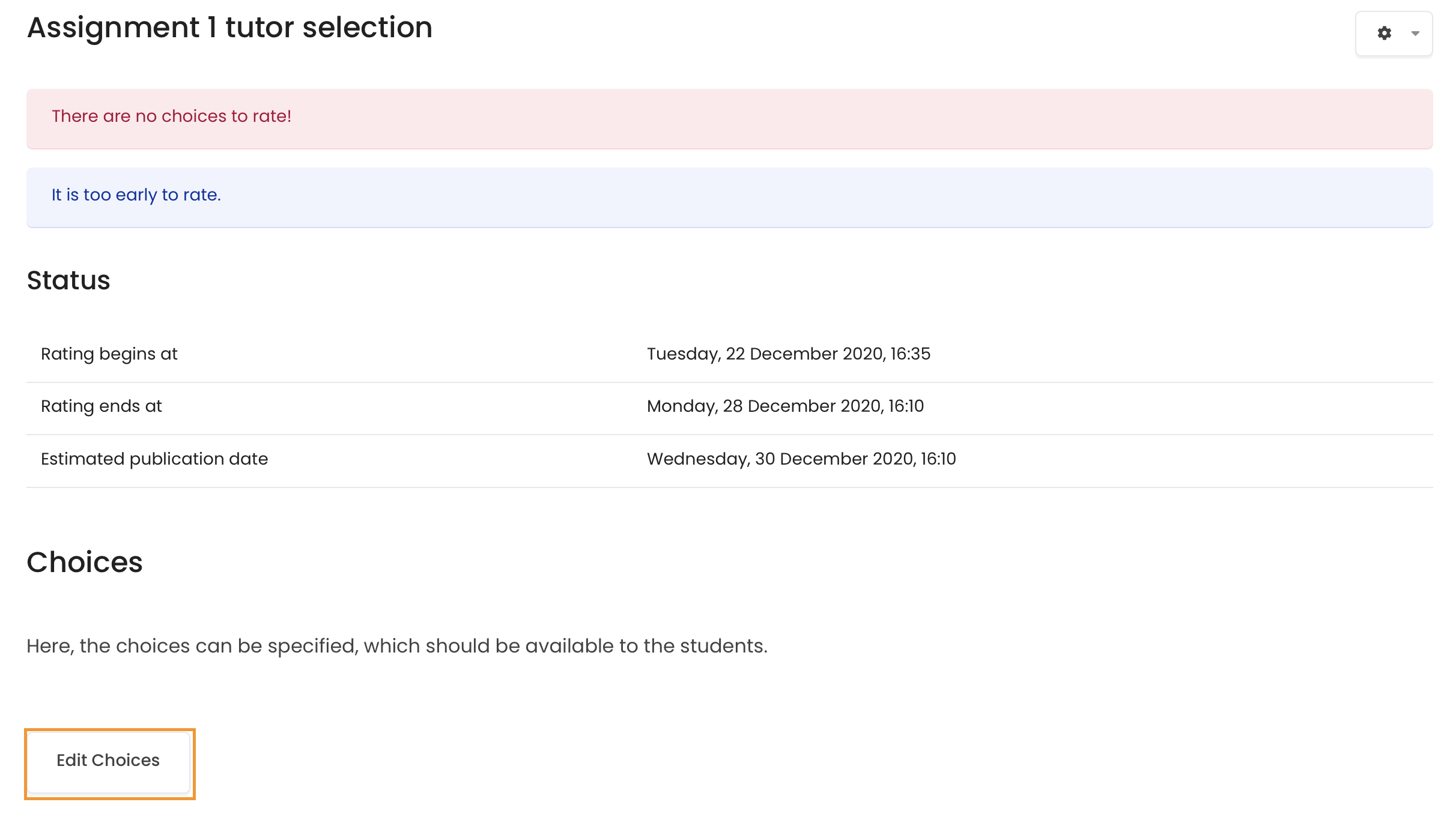
Task: Expand the dropdown caret beside the gear
Action: tap(1415, 34)
